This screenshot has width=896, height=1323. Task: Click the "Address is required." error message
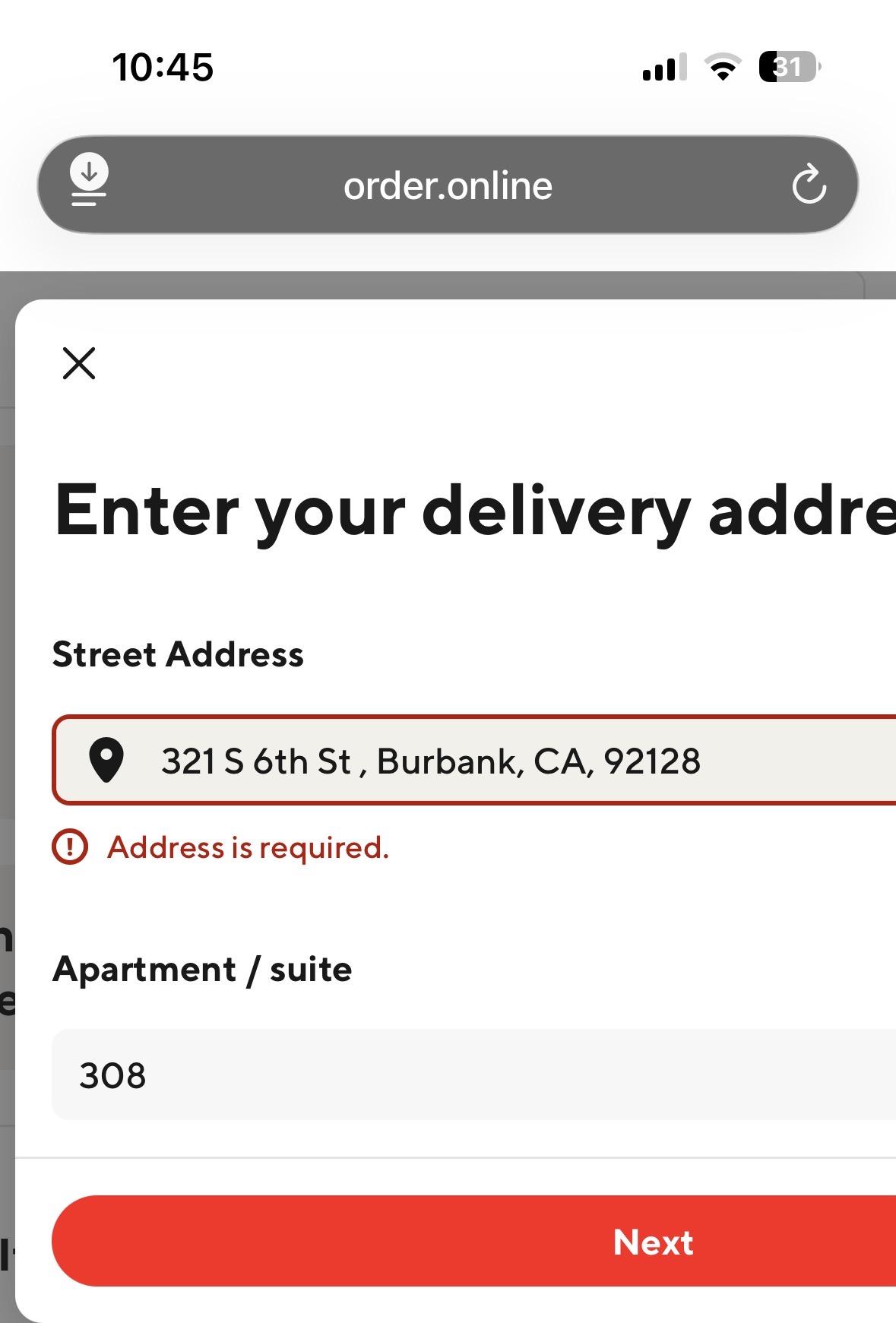[248, 847]
